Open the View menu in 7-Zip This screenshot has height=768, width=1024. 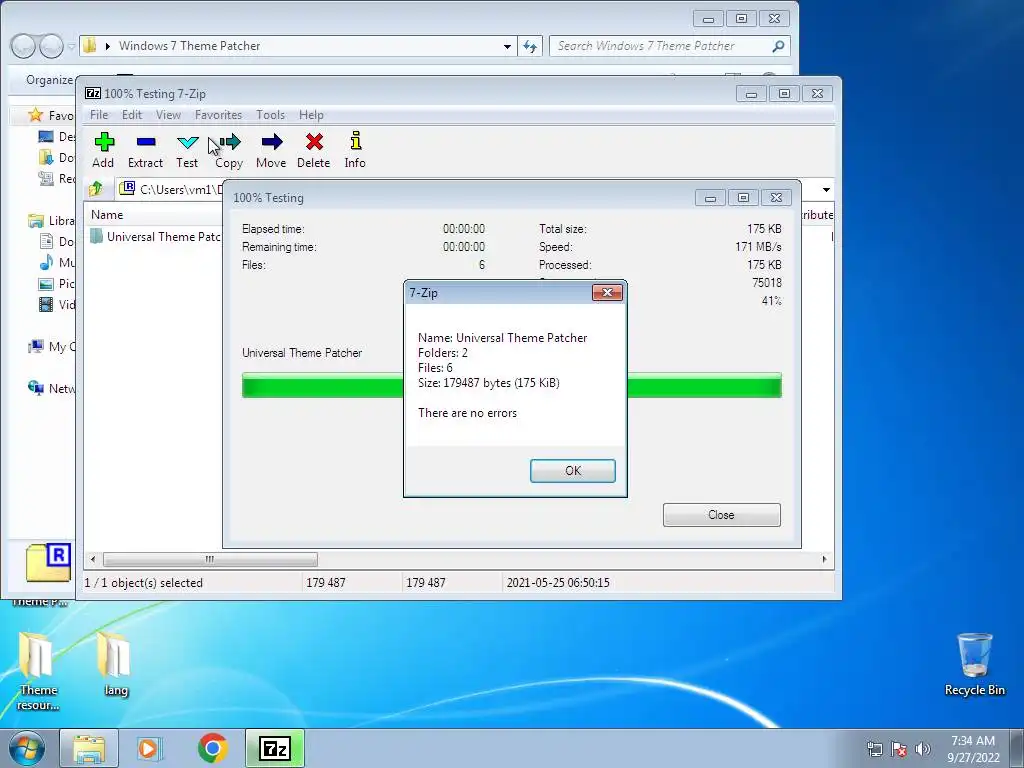pos(168,115)
